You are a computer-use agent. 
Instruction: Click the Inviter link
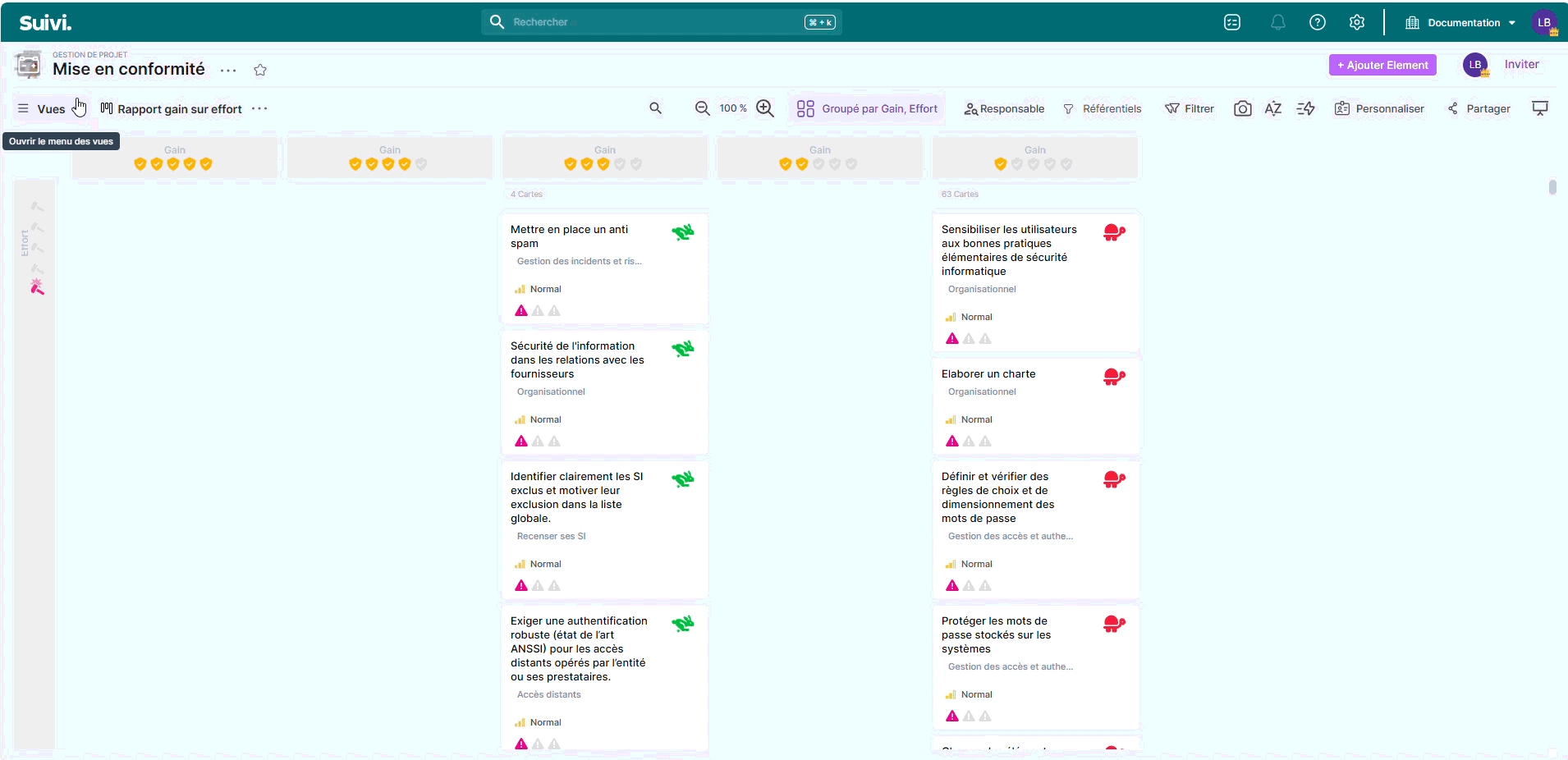(x=1521, y=64)
